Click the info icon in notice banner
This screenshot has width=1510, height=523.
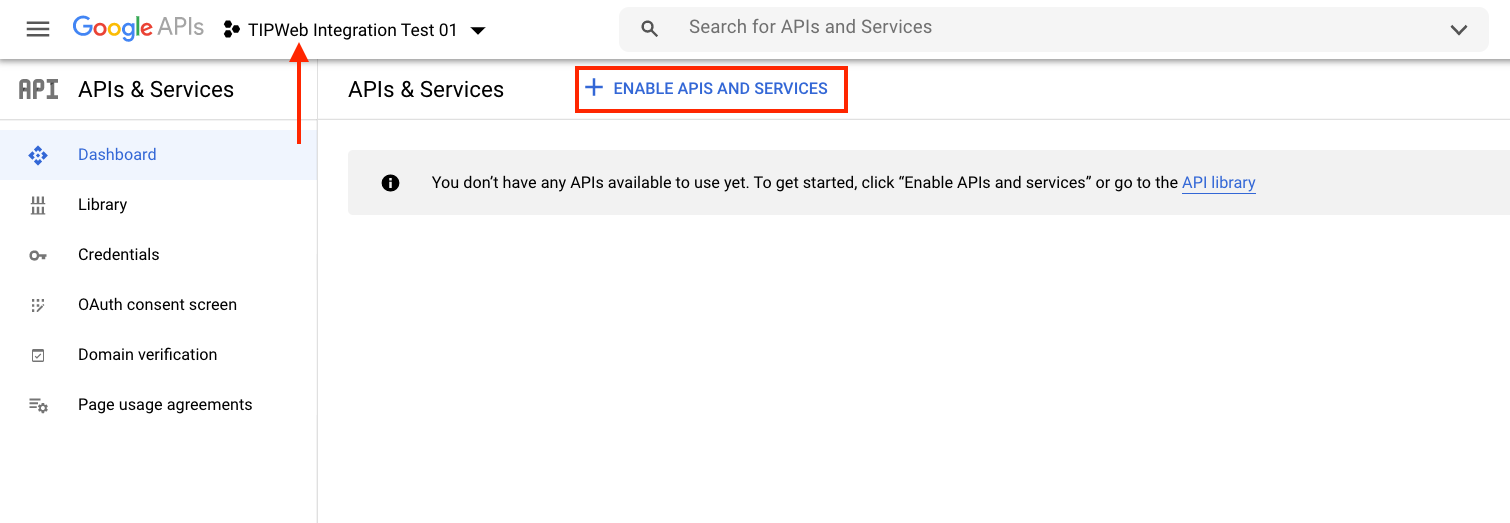[x=391, y=183]
